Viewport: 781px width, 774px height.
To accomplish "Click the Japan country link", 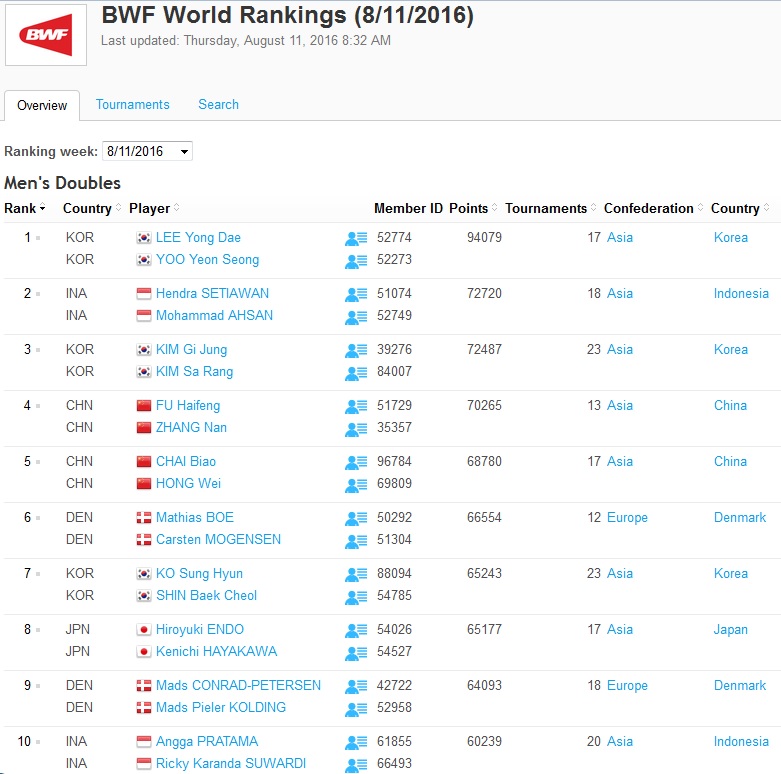I will (x=730, y=630).
